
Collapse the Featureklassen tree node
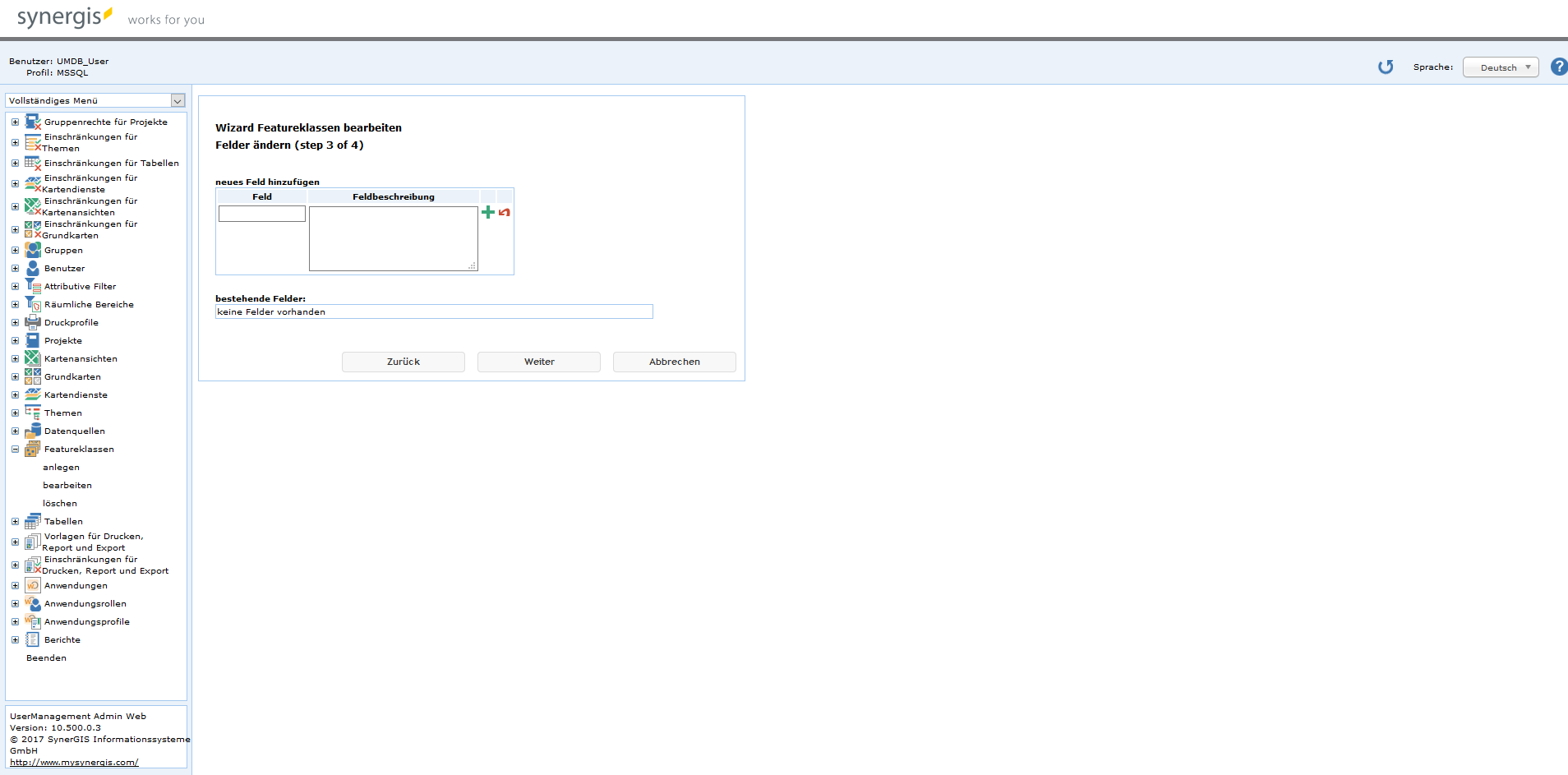[x=14, y=449]
